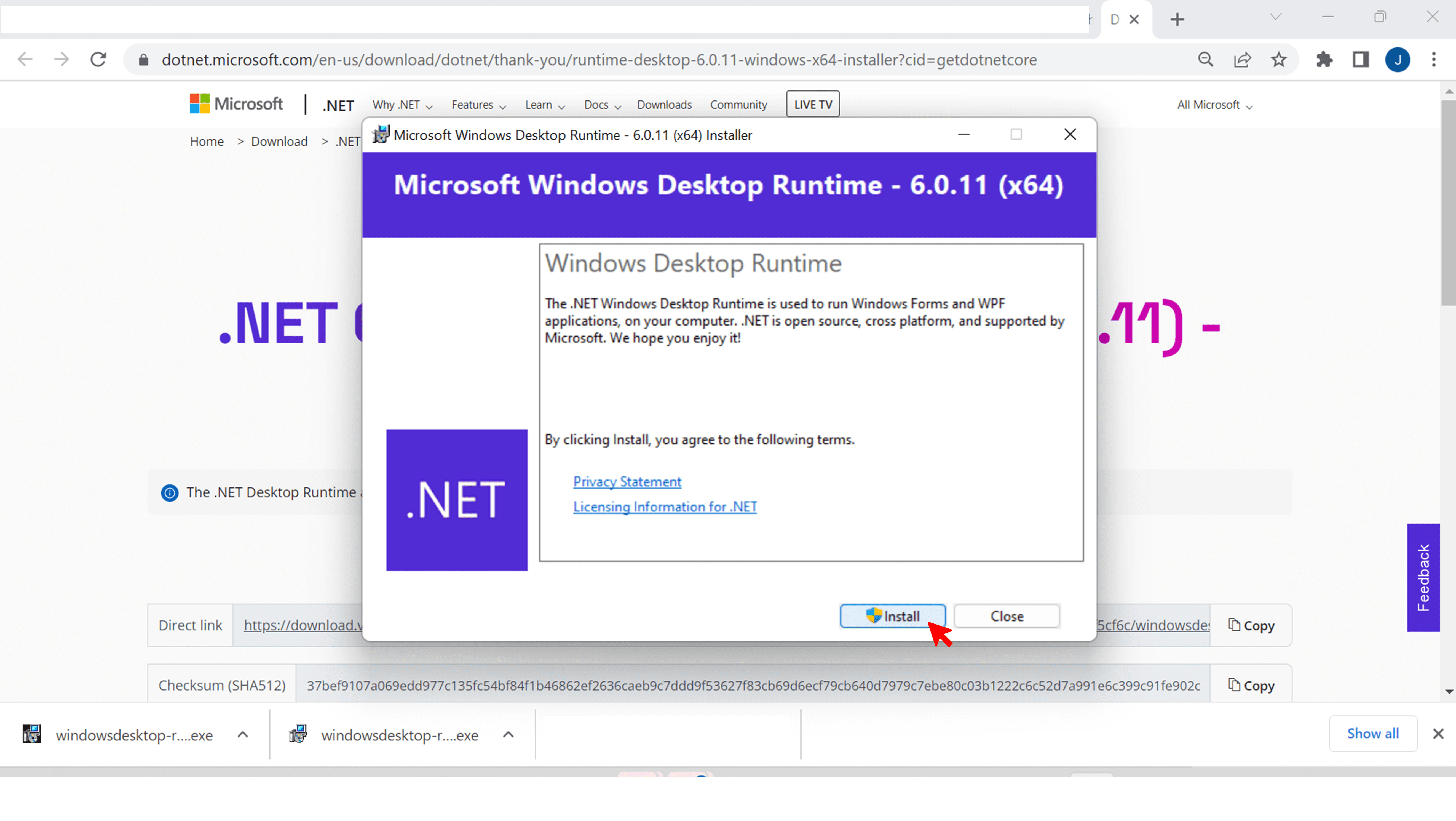The width and height of the screenshot is (1456, 821).
Task: Click Home breadcrumb
Action: pyautogui.click(x=207, y=141)
